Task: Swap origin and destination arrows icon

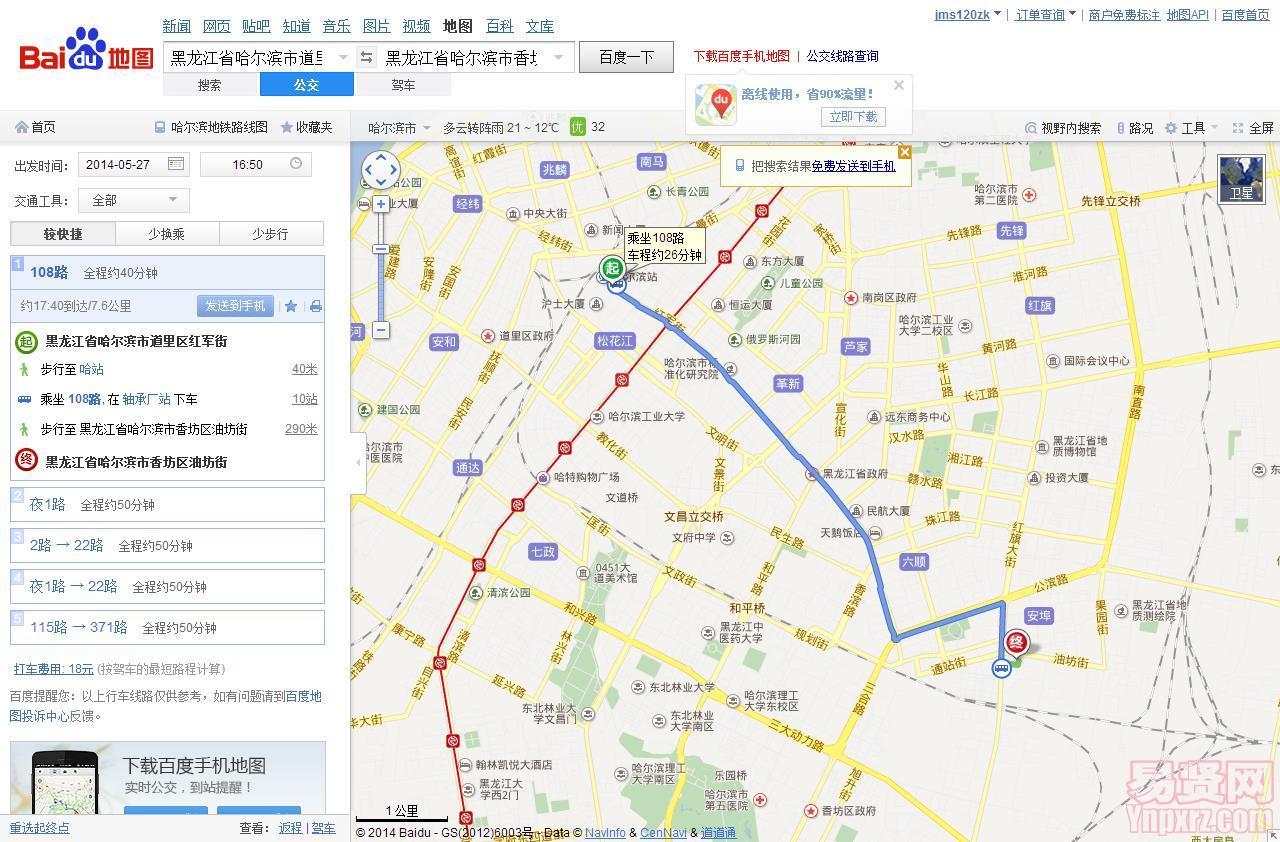Action: click(x=366, y=57)
